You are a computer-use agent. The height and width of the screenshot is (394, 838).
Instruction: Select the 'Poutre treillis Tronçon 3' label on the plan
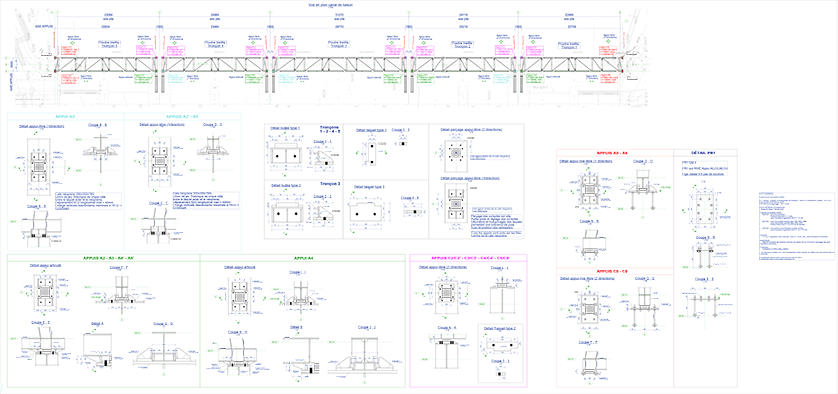[x=338, y=44]
